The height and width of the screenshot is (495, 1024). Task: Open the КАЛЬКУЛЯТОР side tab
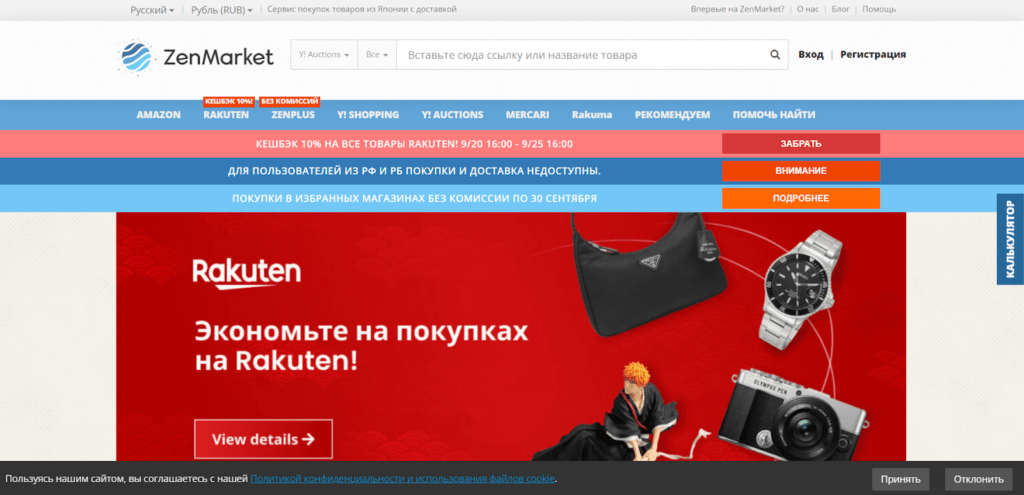pyautogui.click(x=1010, y=239)
